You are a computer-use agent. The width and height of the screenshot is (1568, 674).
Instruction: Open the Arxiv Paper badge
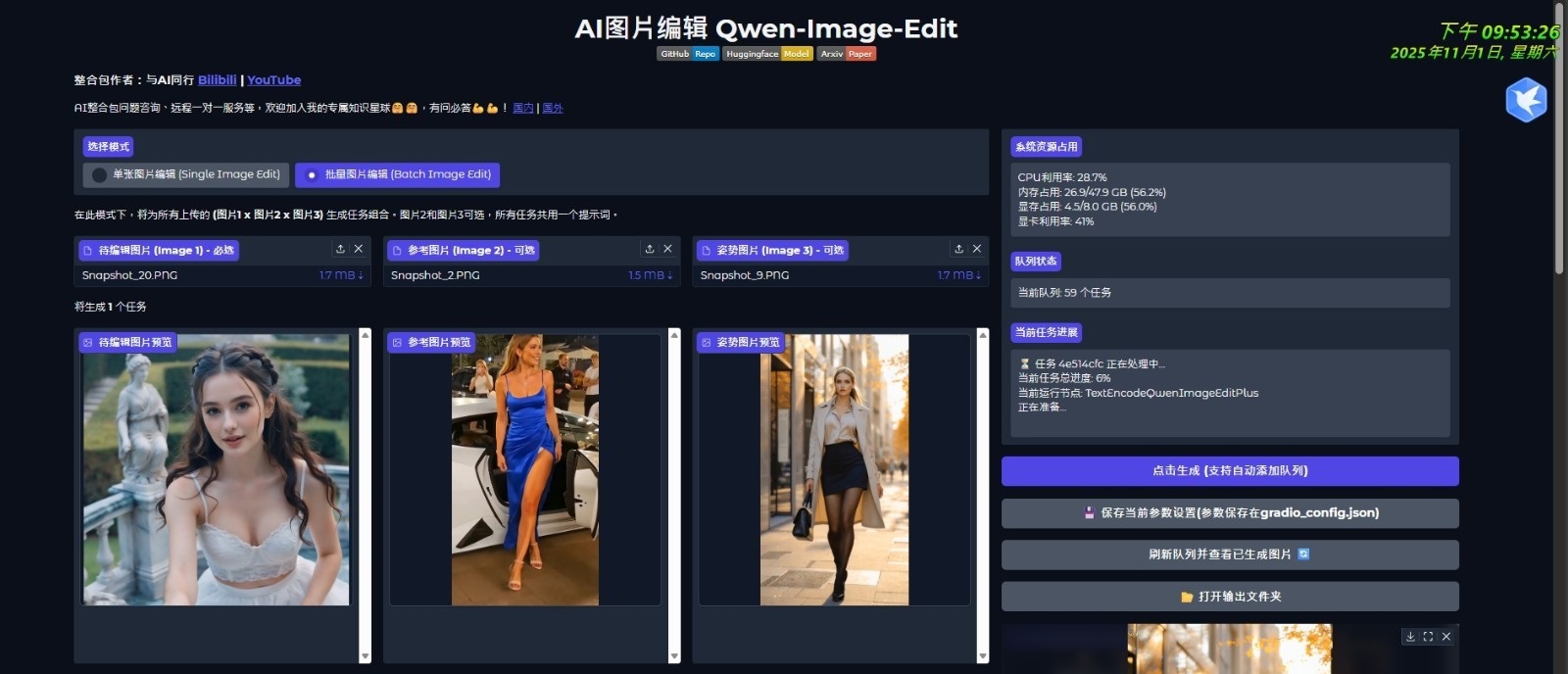(x=847, y=54)
